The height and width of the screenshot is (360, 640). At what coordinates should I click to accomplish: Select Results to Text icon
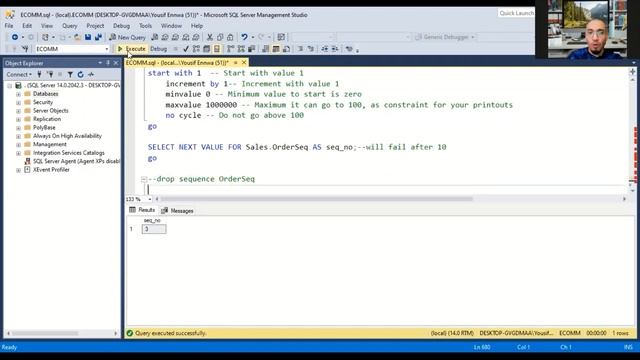[266, 49]
